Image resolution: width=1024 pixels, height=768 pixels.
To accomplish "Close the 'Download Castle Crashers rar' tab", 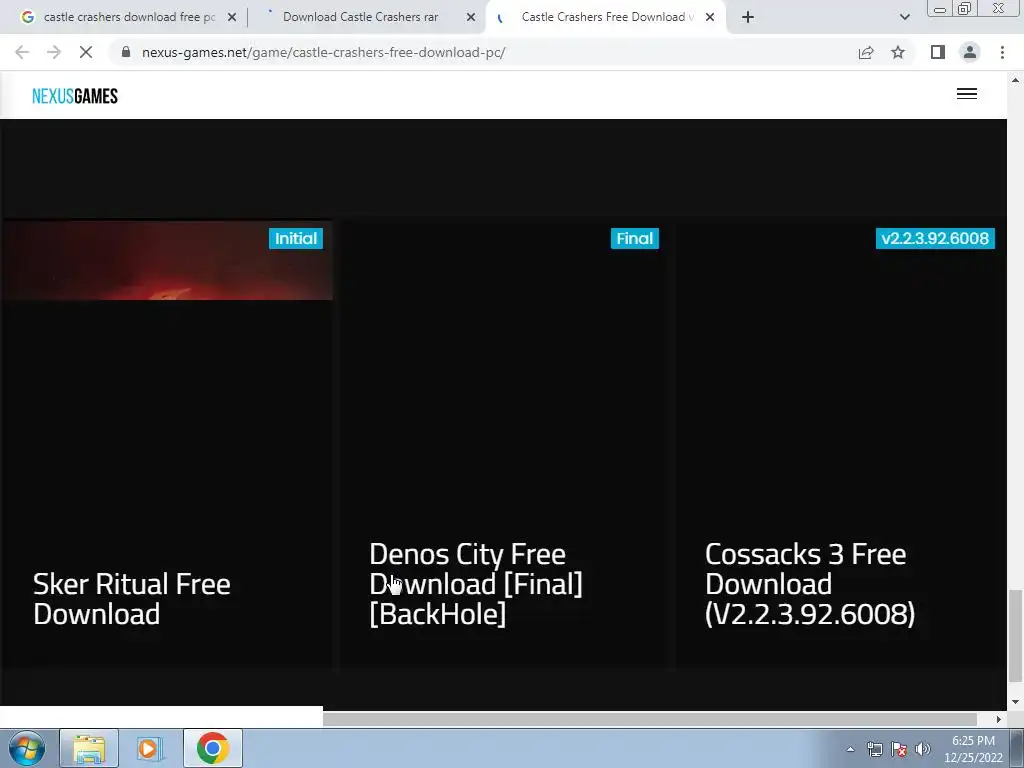I will coord(471,17).
